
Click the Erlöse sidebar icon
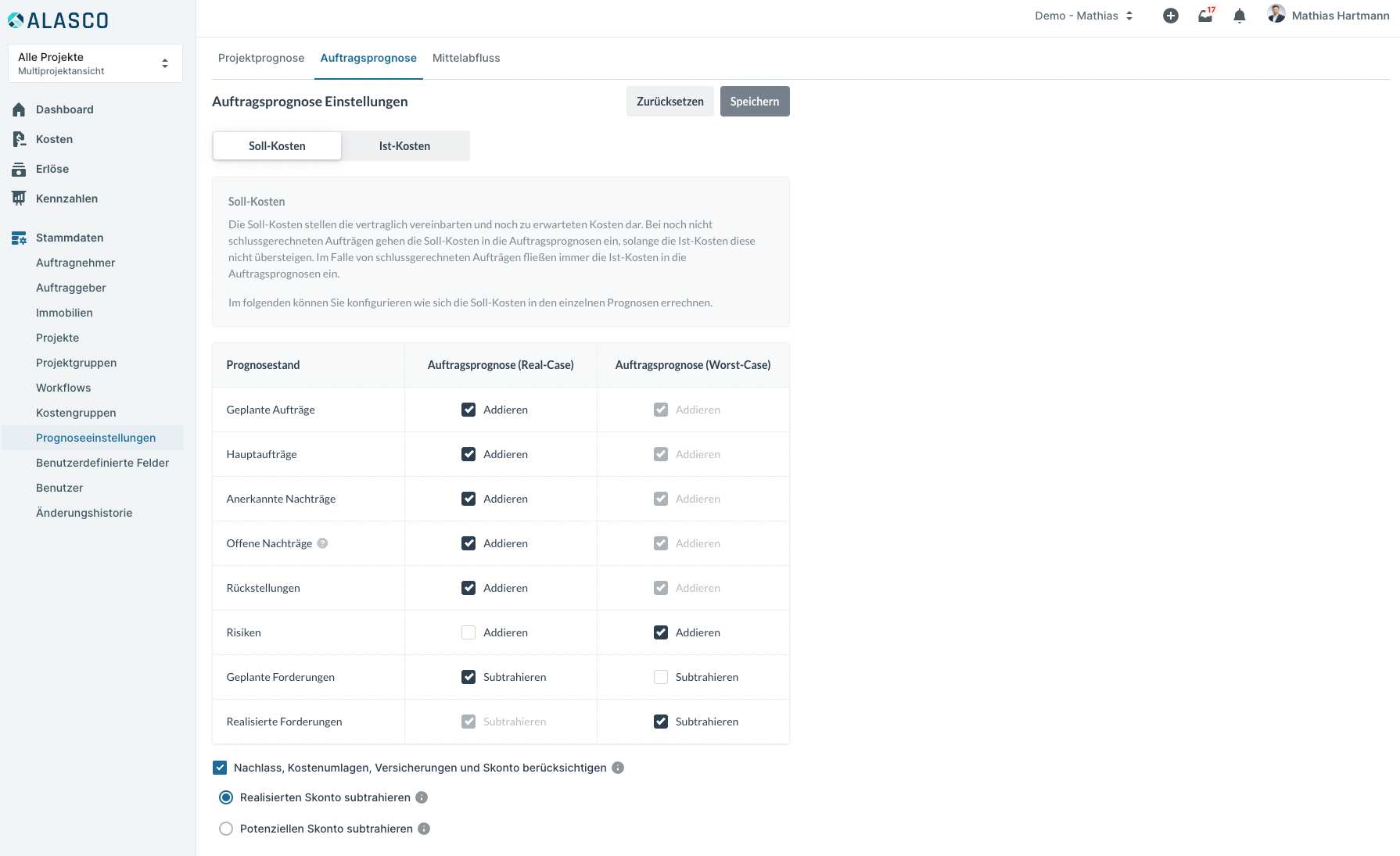tap(19, 169)
